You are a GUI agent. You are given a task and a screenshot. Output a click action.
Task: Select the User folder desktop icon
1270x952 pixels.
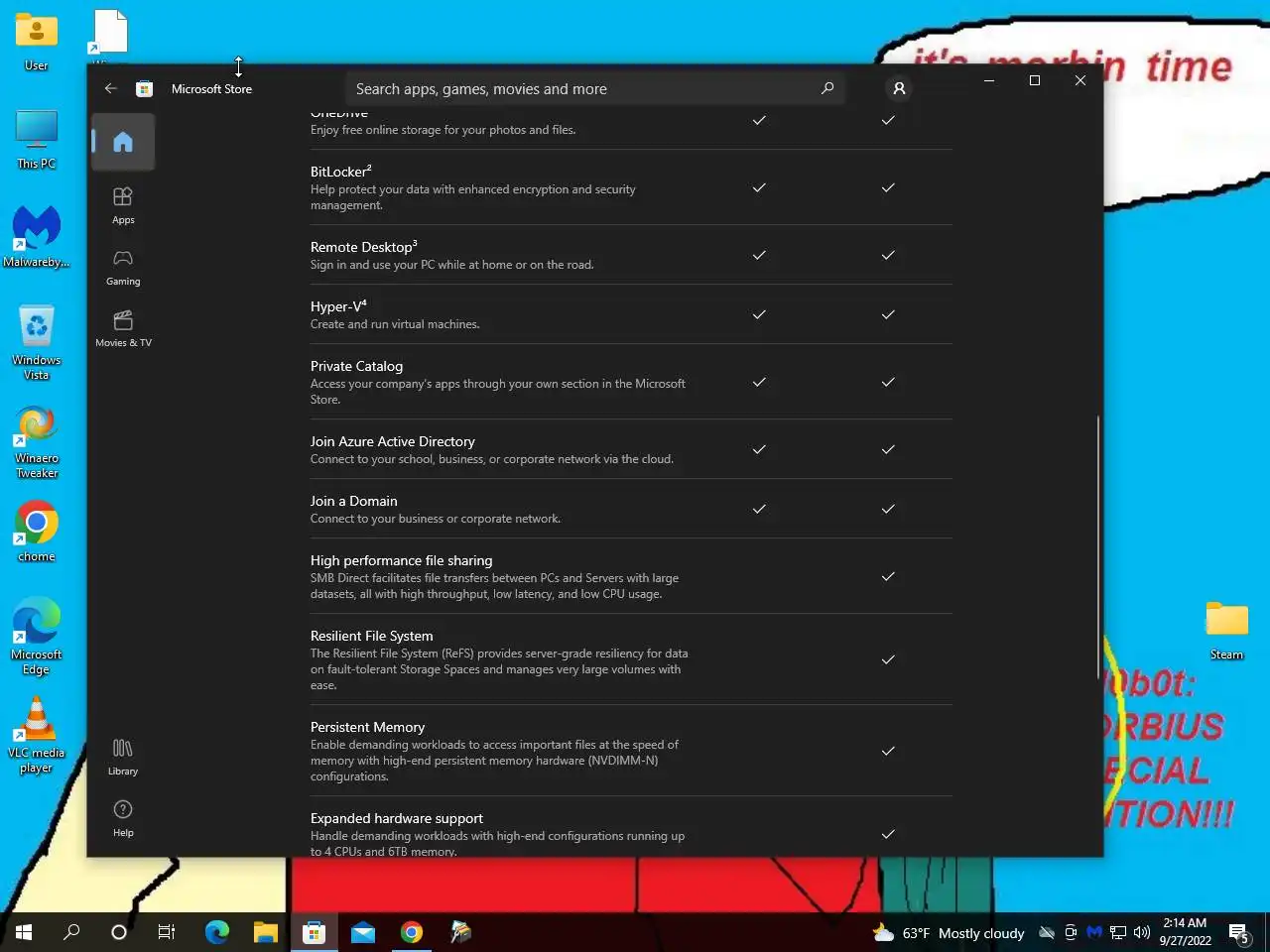coord(37,42)
